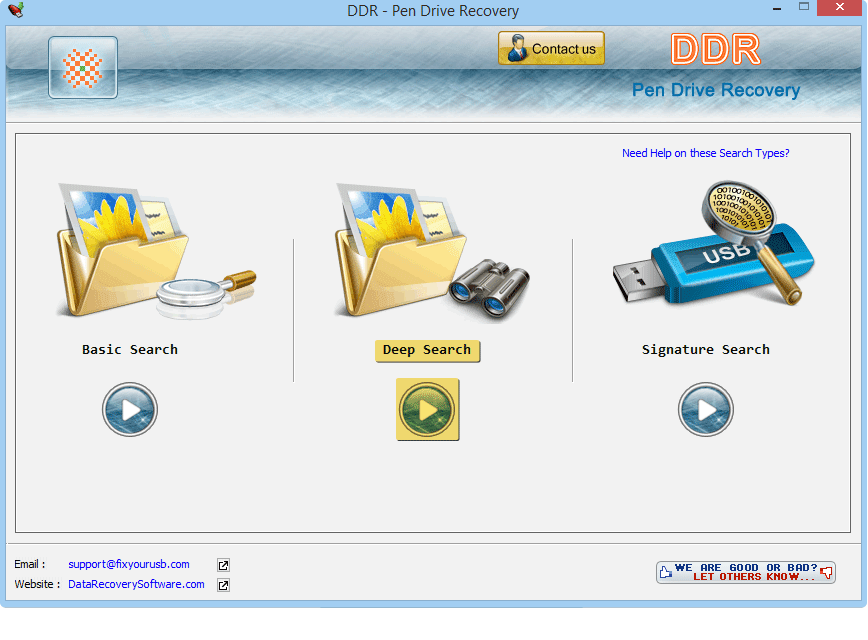868x640 pixels.
Task: Start Deep Search with the highlighted play button
Action: (428, 410)
